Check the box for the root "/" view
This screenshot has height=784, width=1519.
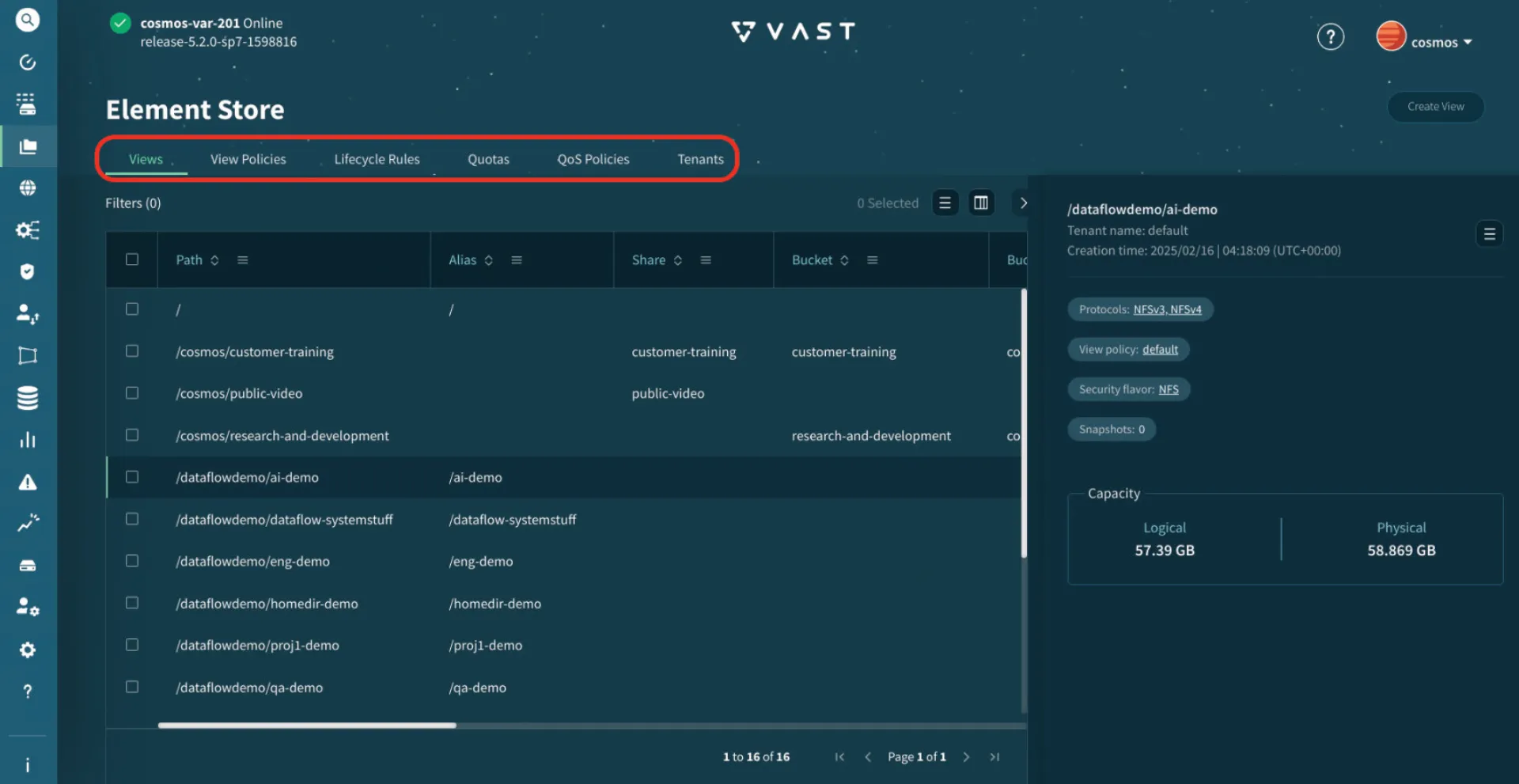tap(132, 309)
